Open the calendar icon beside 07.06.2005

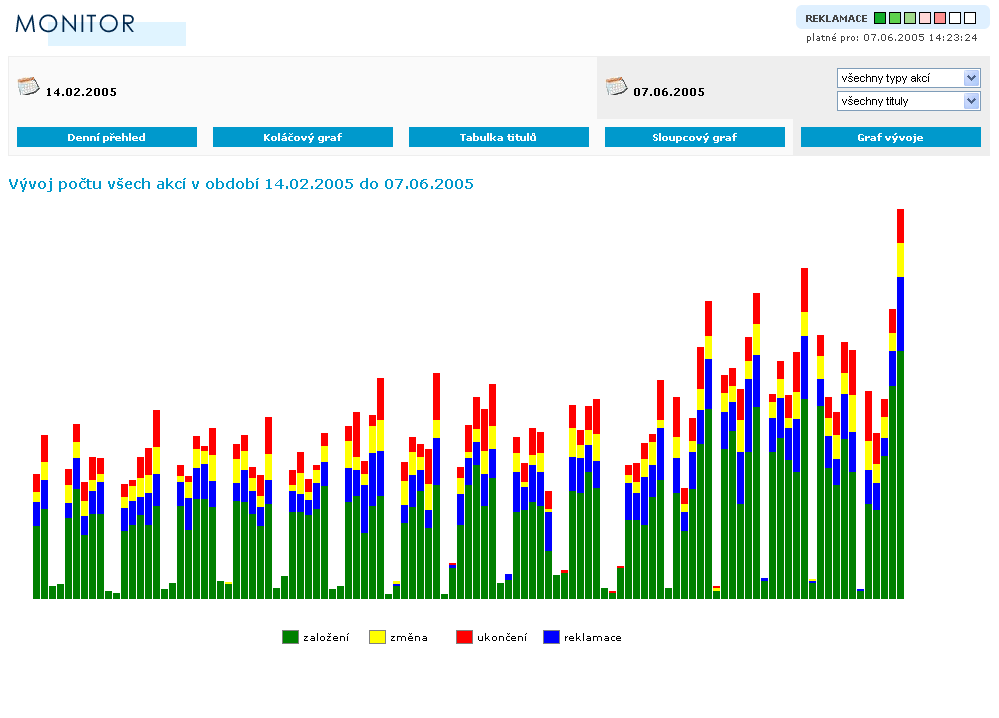616,86
